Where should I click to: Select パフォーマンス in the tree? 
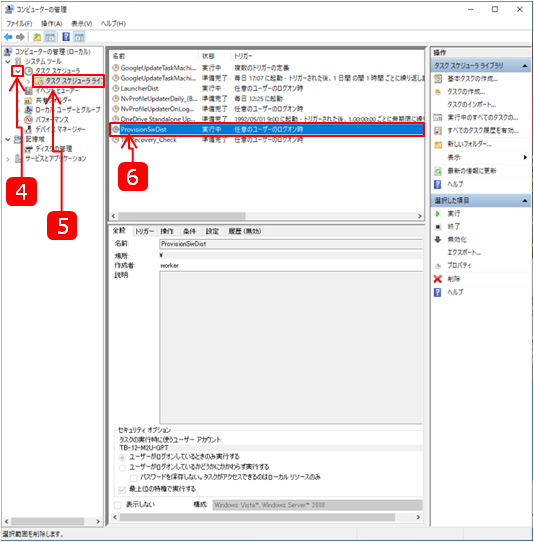pos(52,120)
